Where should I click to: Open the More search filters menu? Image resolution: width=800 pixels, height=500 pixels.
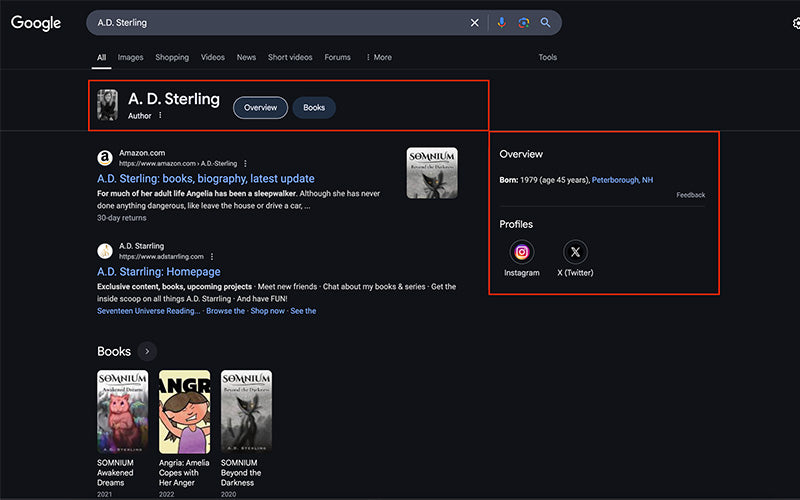coord(379,57)
